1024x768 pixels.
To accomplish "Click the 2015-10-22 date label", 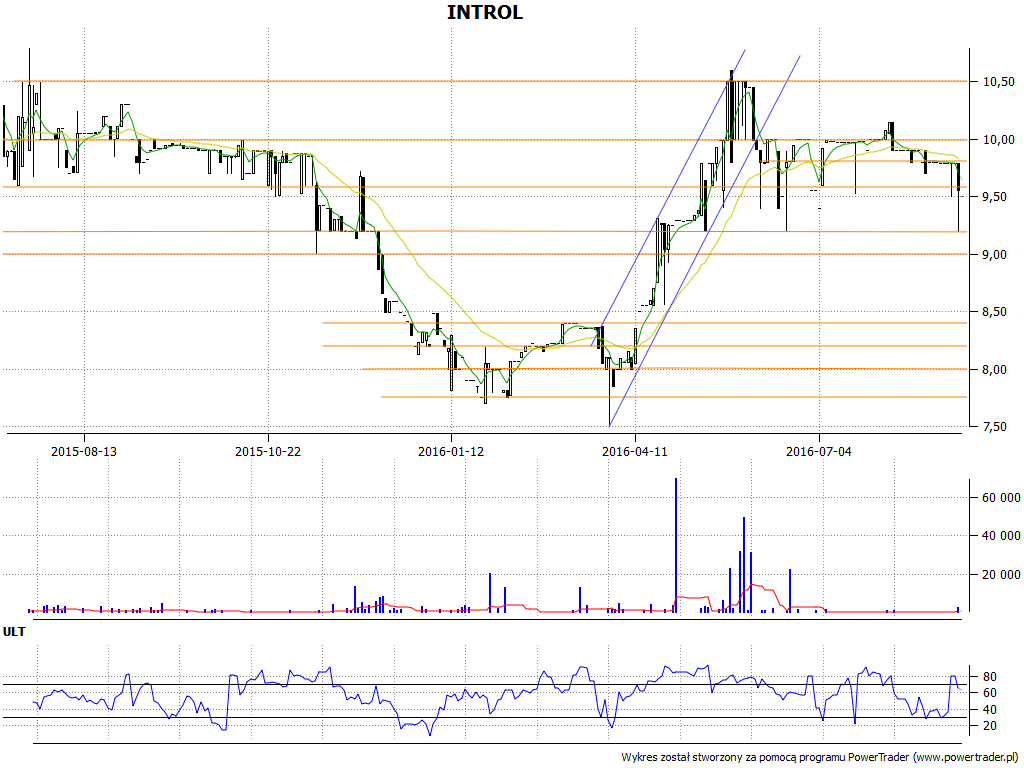I will pyautogui.click(x=268, y=451).
